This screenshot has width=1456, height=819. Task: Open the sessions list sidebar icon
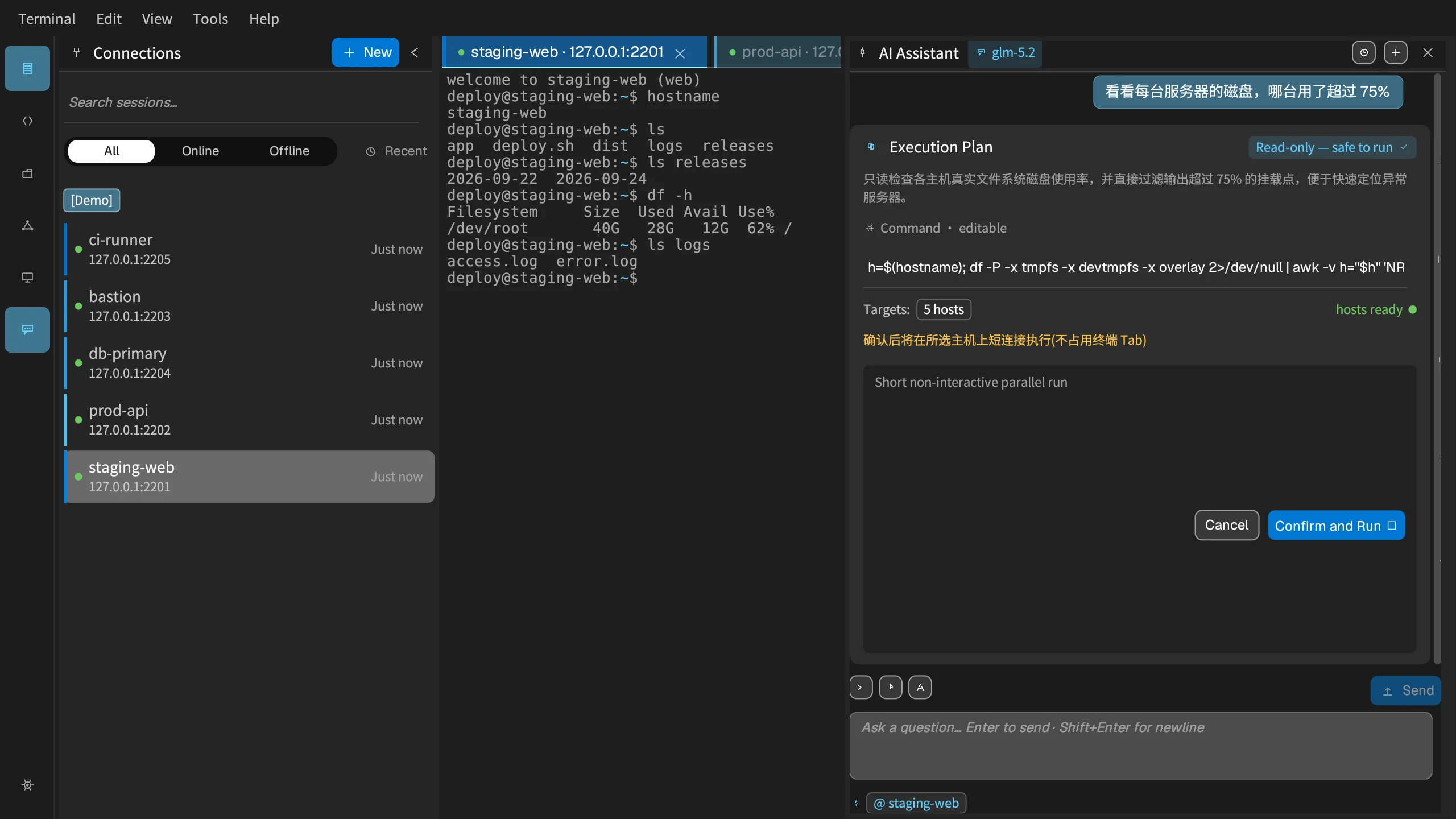click(27, 68)
